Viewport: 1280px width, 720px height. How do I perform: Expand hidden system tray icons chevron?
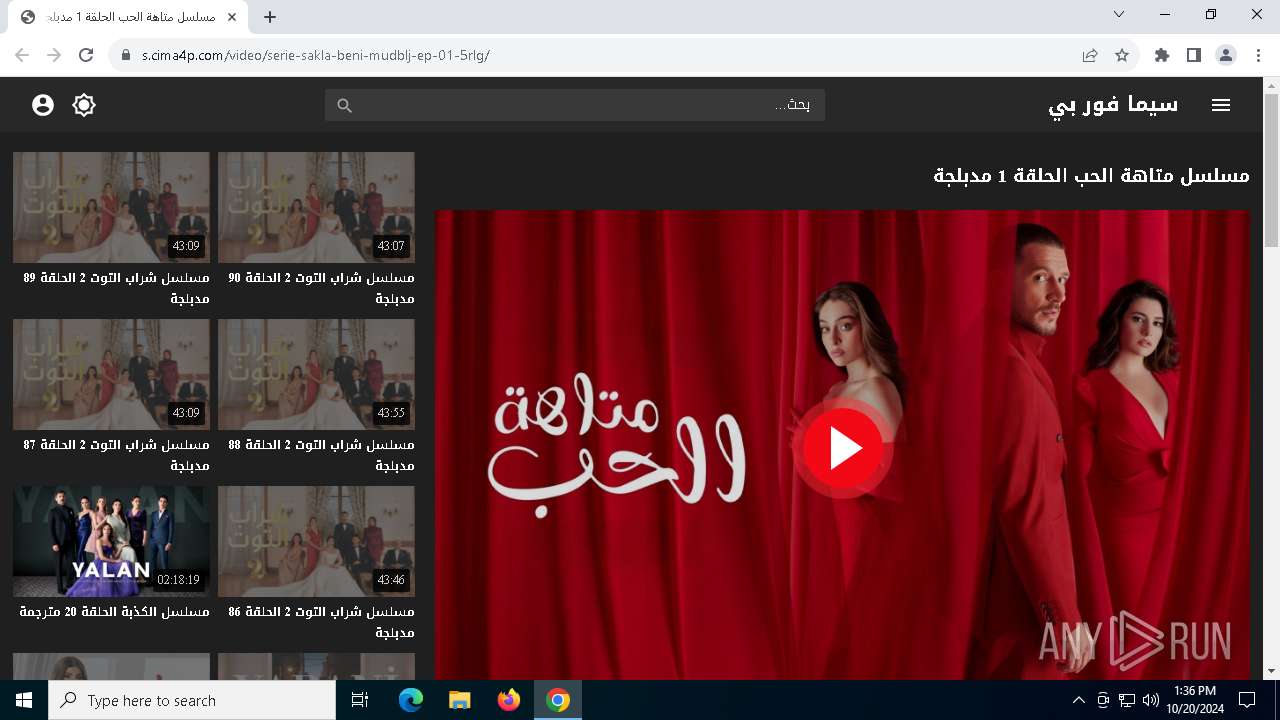click(1078, 700)
